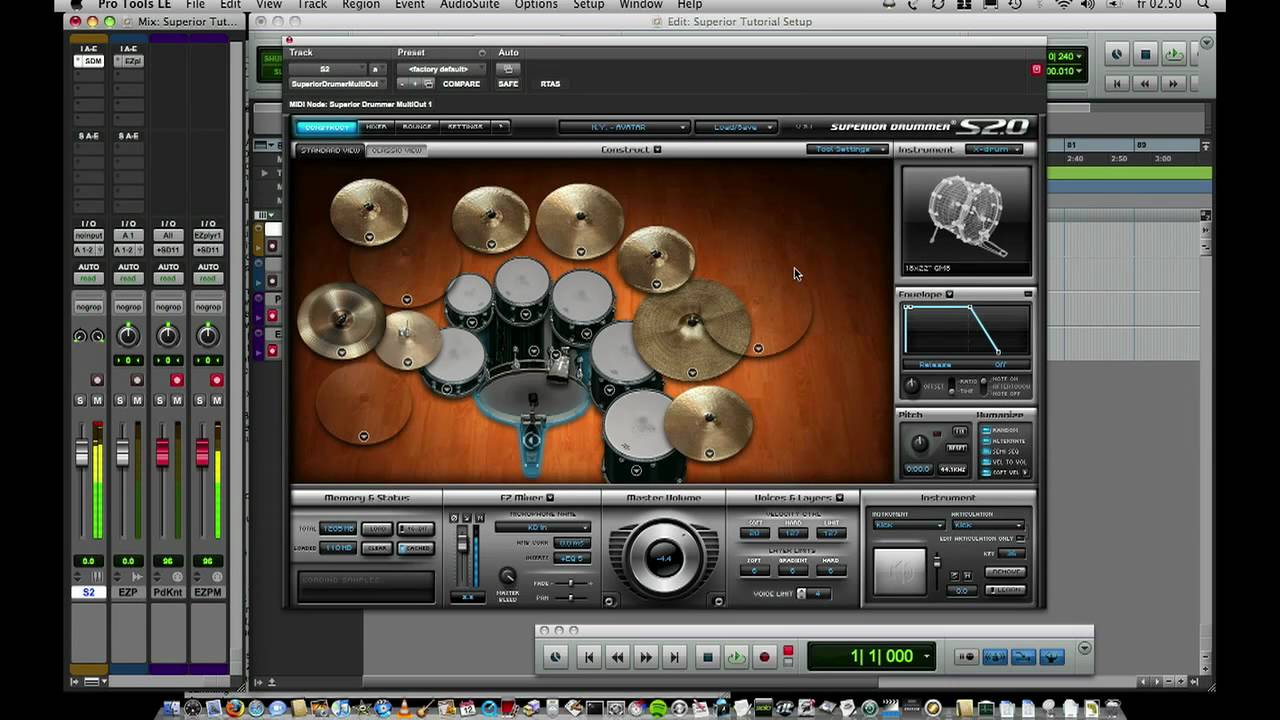Toggle Edit Articulation Only checkbox
1280x720 pixels.
pos(1021,539)
